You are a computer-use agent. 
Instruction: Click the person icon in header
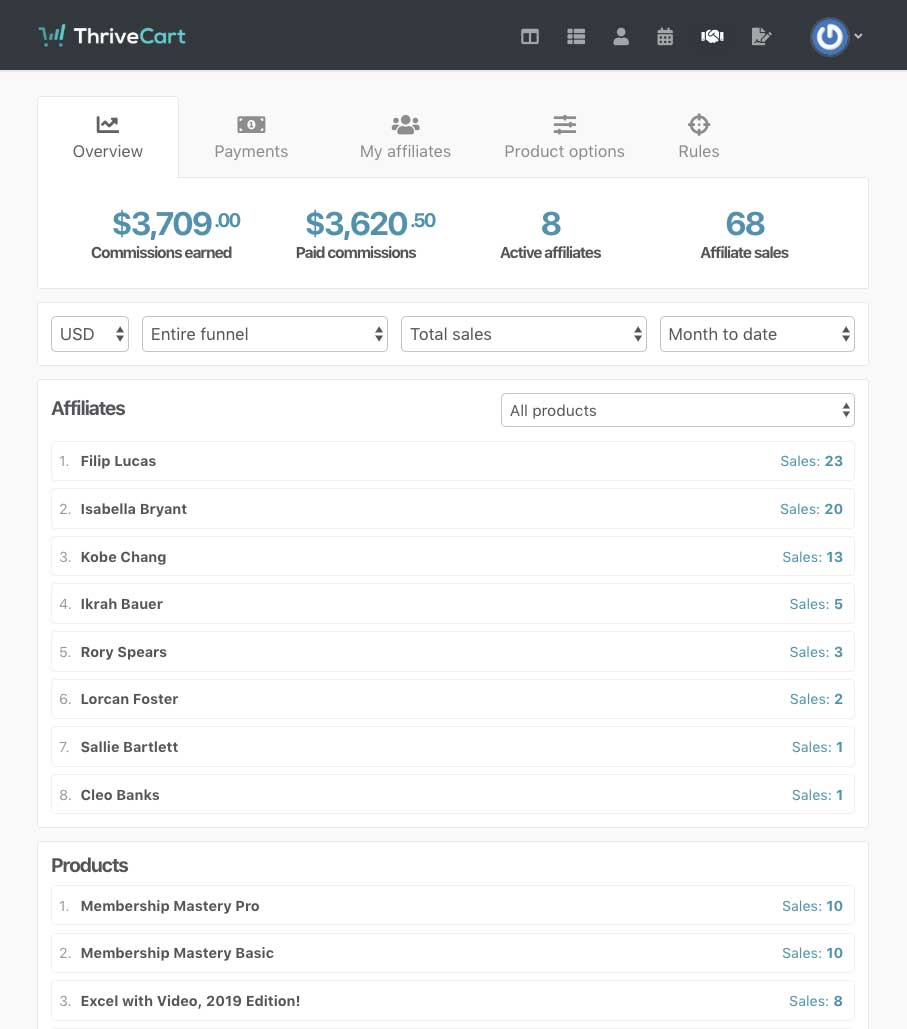[621, 37]
